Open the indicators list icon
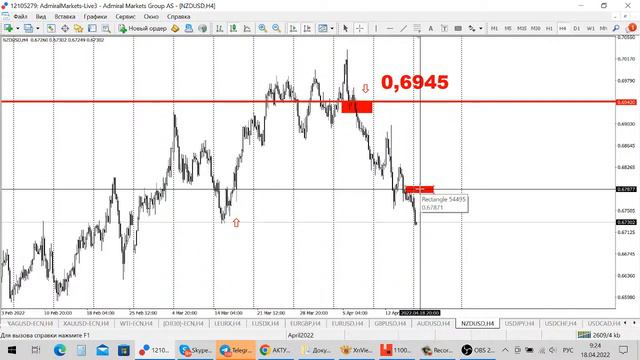 click(322, 28)
